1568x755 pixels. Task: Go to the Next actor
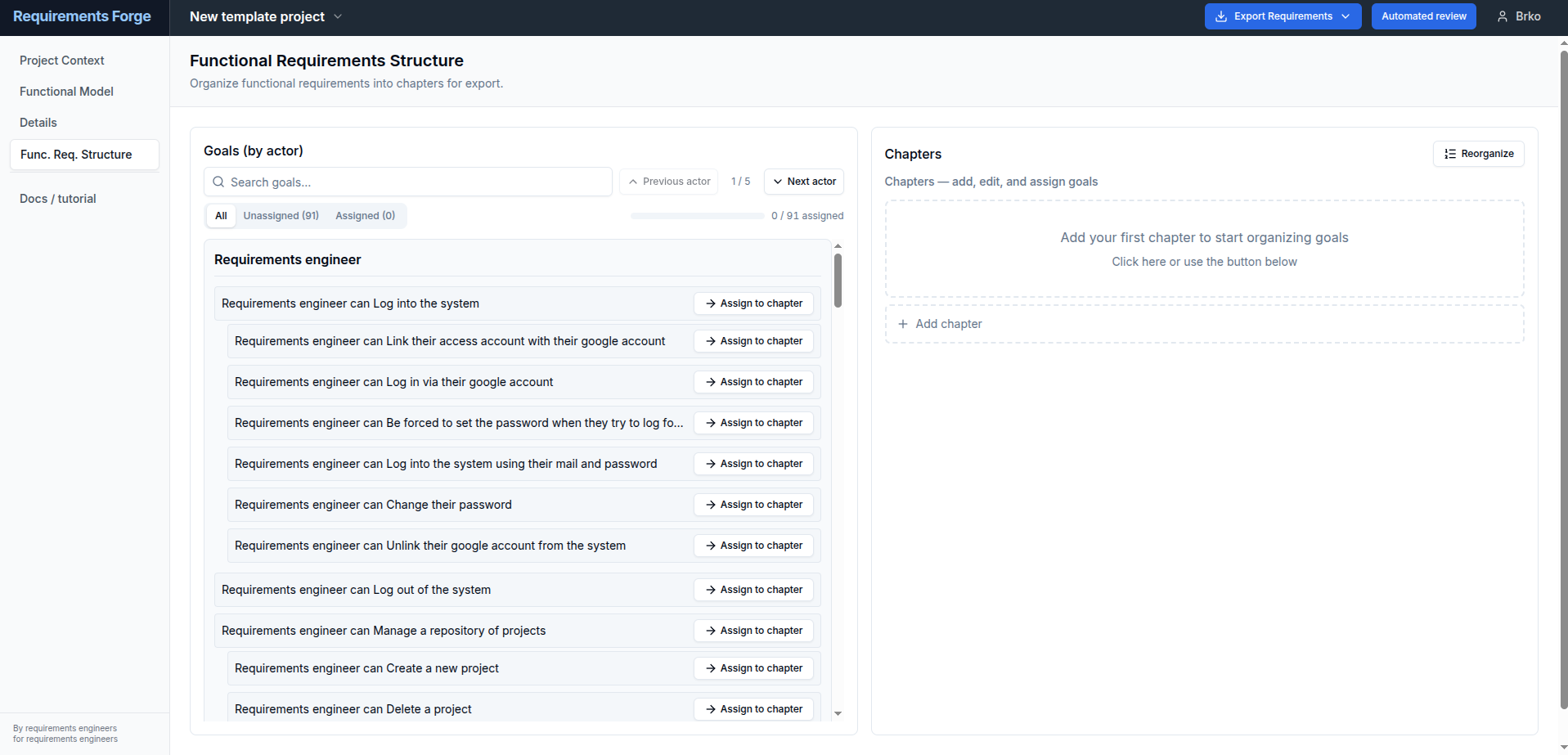pyautogui.click(x=804, y=182)
